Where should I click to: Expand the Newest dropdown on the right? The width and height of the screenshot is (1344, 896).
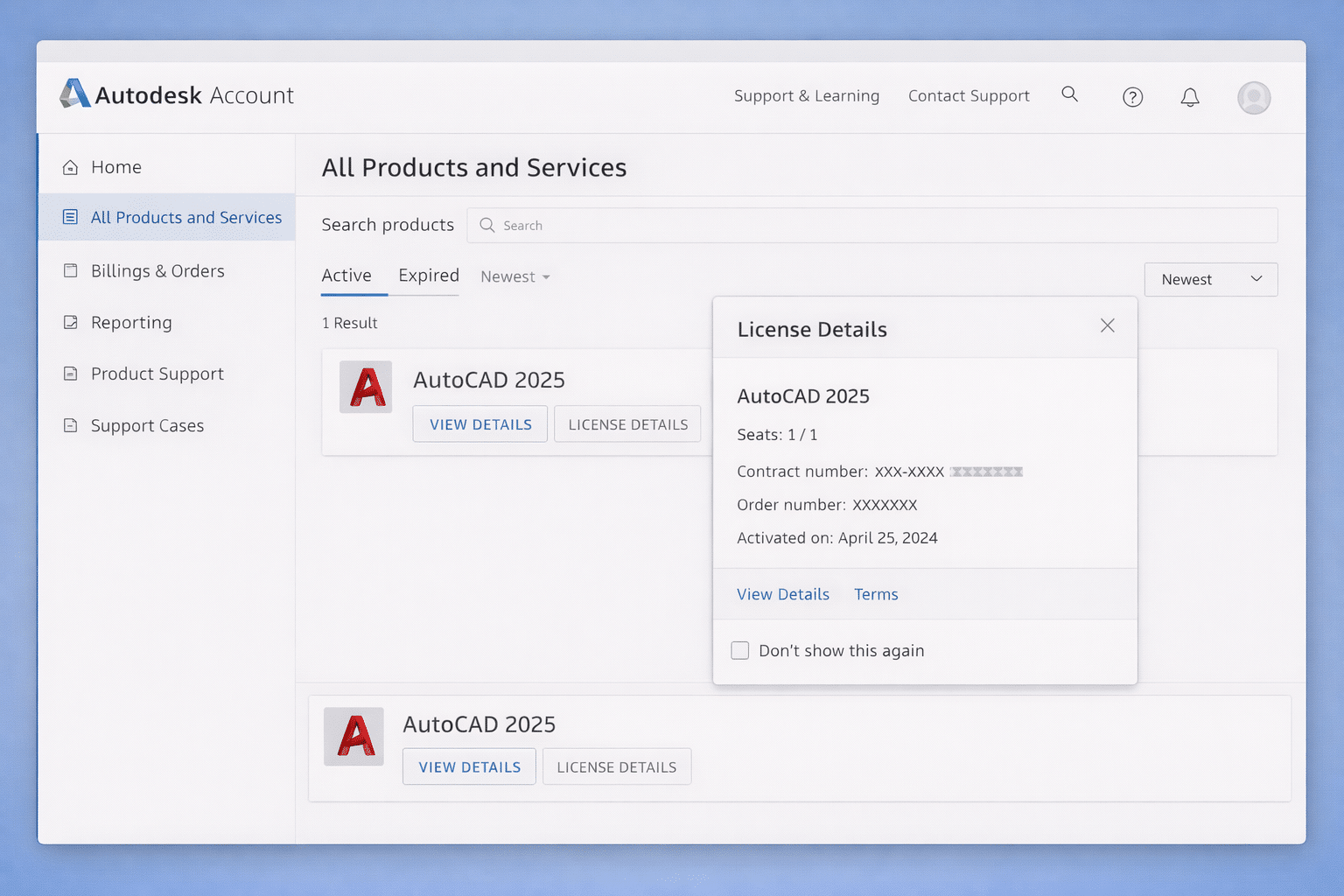1210,279
